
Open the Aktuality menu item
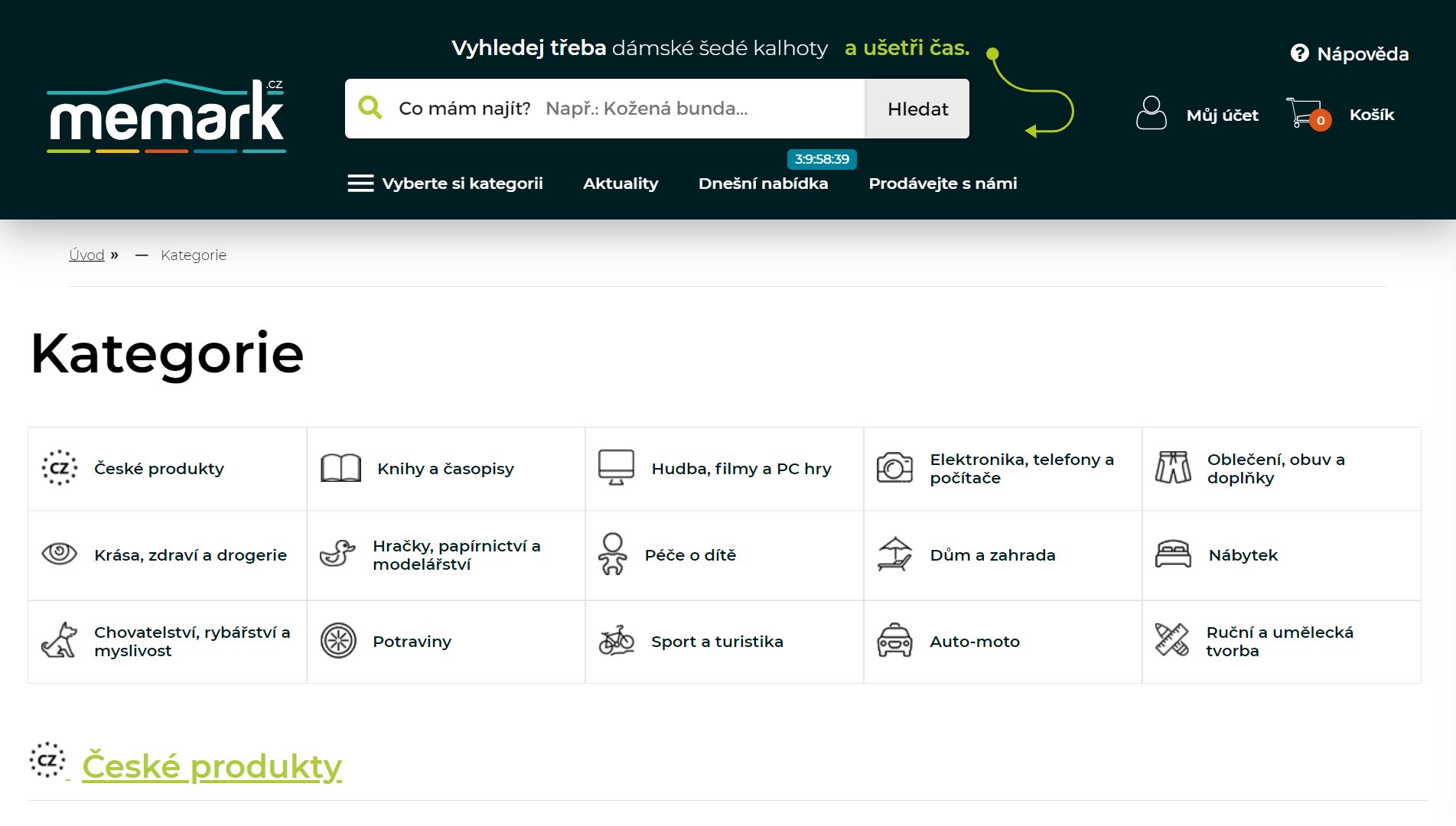[x=620, y=184]
